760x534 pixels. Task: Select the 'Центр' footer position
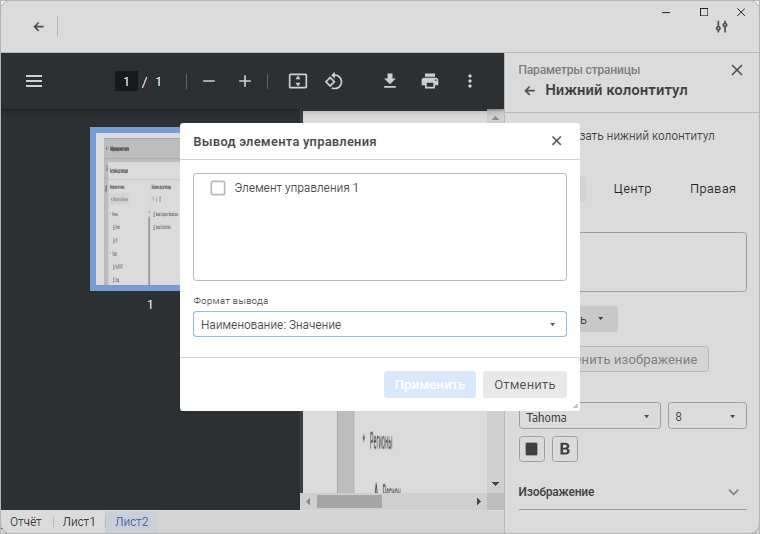[632, 189]
